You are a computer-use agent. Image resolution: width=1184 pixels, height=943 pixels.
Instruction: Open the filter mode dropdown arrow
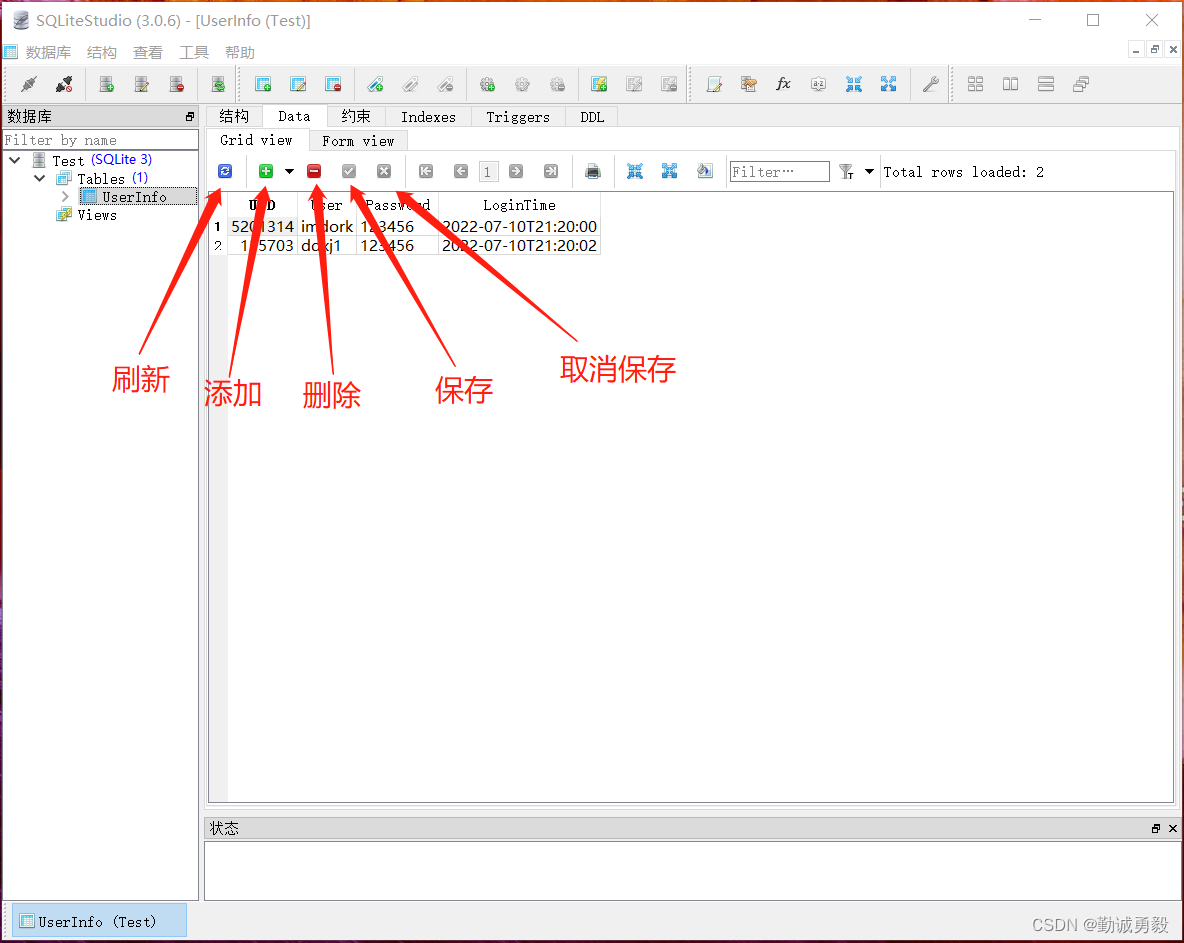click(869, 171)
